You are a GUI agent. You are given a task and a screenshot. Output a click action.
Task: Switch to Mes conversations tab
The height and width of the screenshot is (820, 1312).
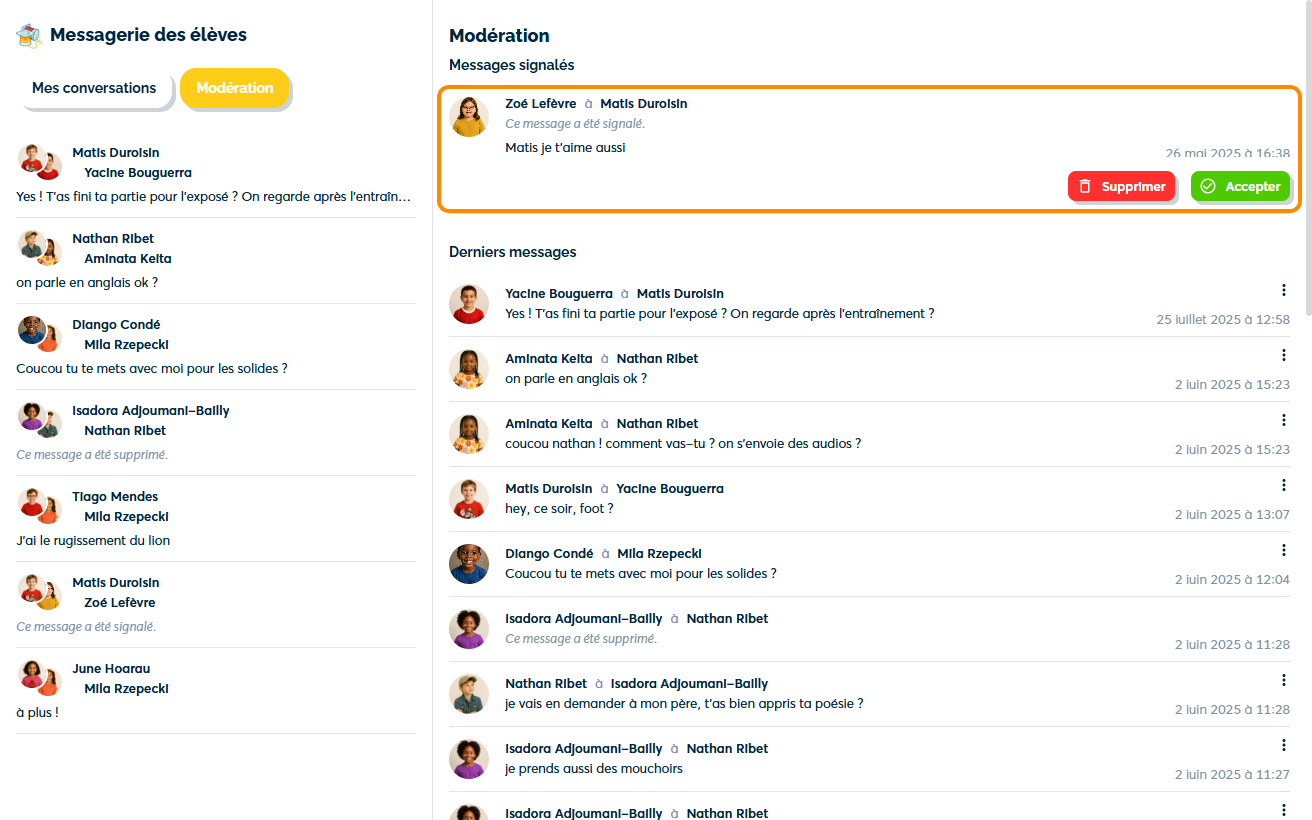tap(94, 88)
